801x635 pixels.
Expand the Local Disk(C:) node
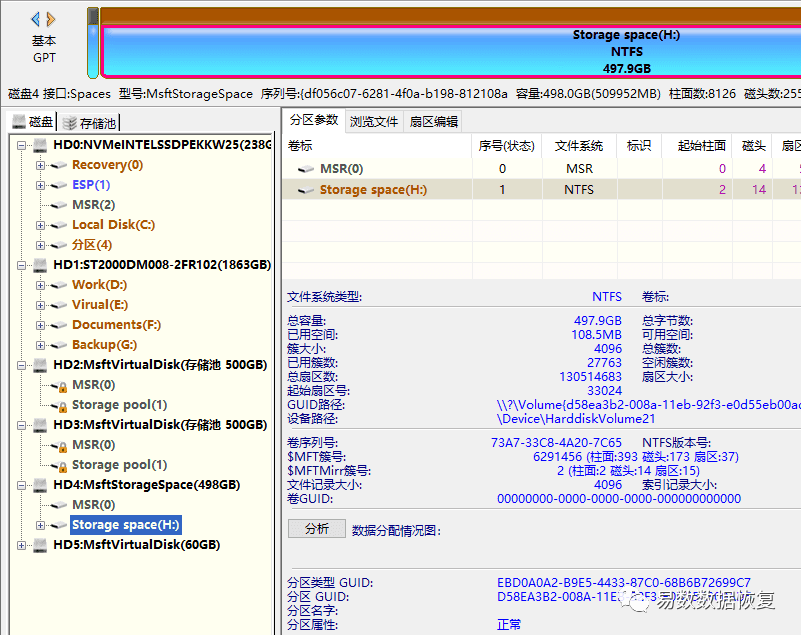point(40,225)
